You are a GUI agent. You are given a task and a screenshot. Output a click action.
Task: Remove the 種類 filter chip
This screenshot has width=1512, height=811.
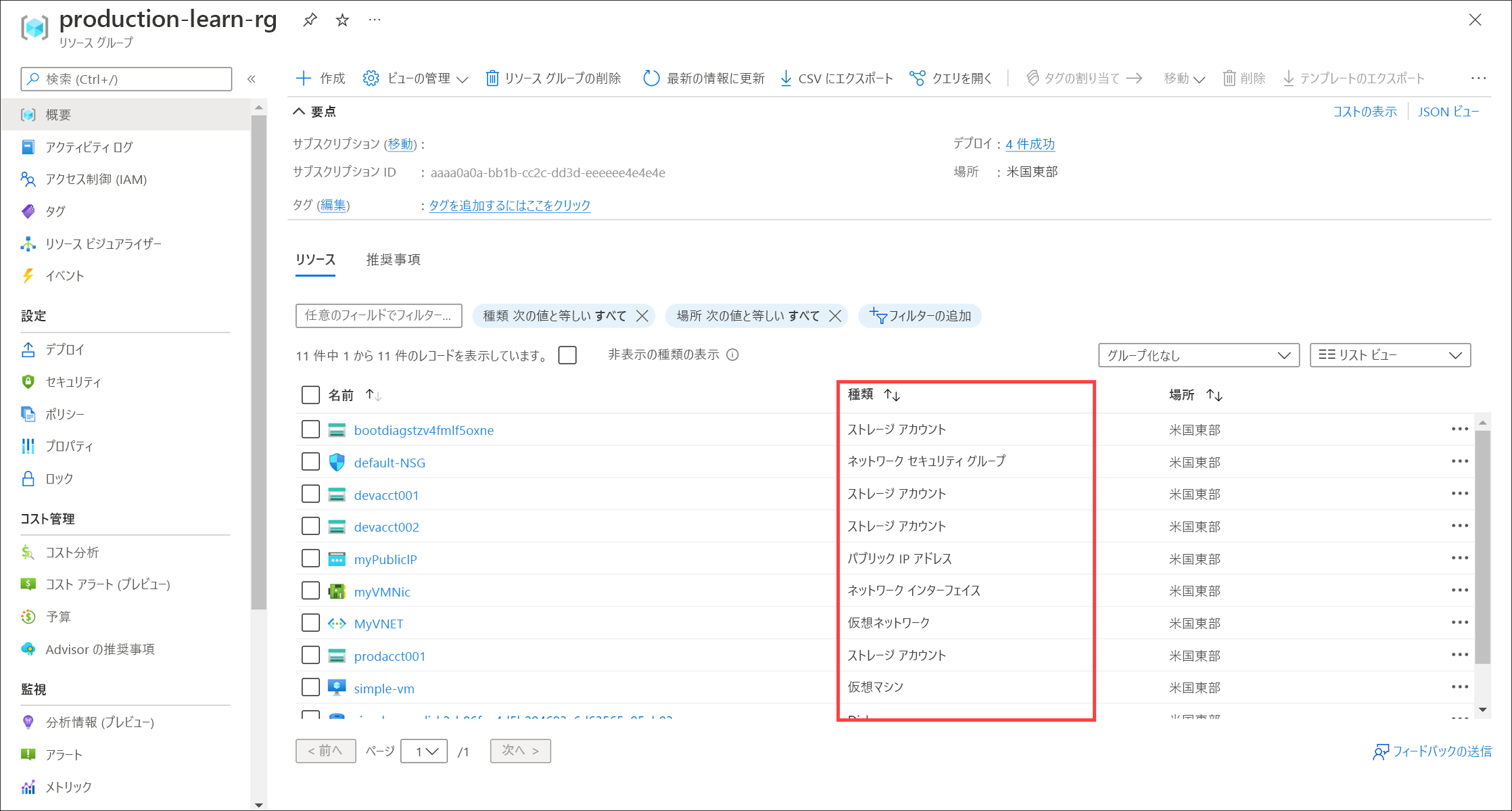[642, 316]
